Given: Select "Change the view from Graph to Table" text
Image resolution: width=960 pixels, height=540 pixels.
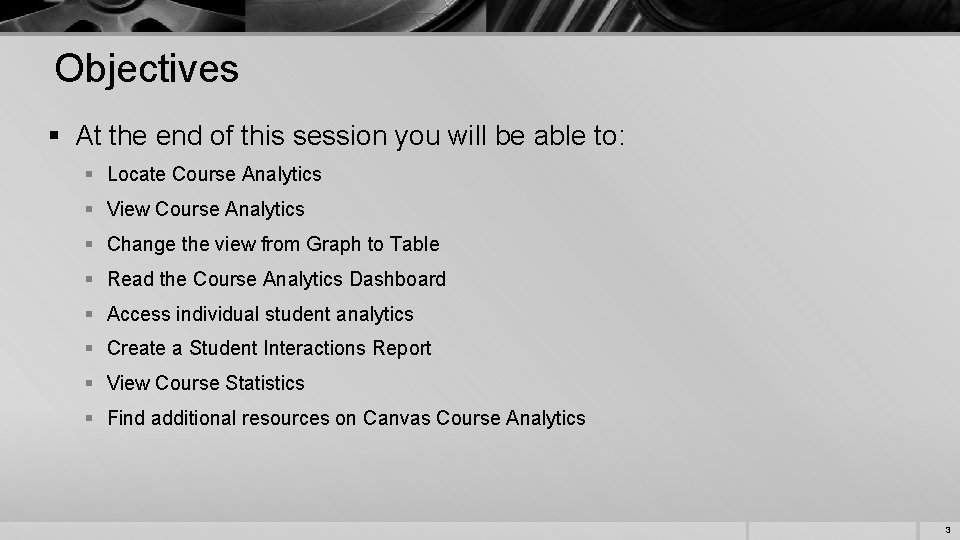Looking at the screenshot, I should click(x=273, y=244).
